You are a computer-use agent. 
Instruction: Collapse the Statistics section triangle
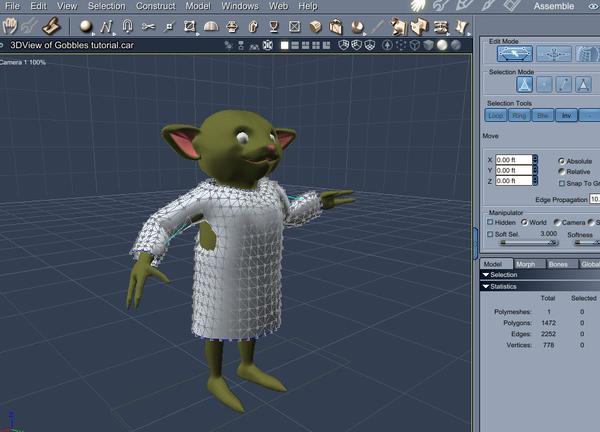click(x=486, y=286)
